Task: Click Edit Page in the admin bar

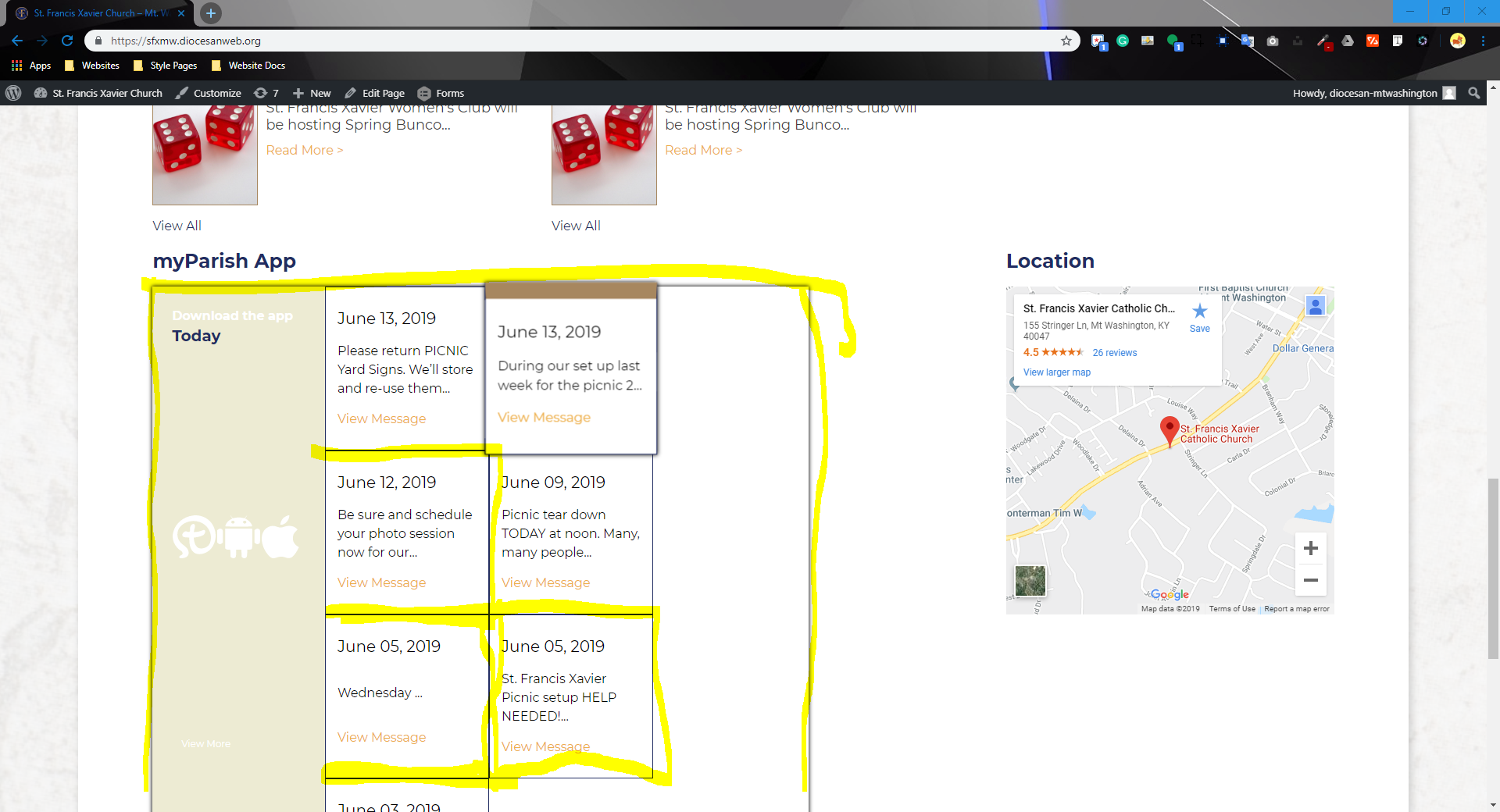Action: (x=375, y=93)
